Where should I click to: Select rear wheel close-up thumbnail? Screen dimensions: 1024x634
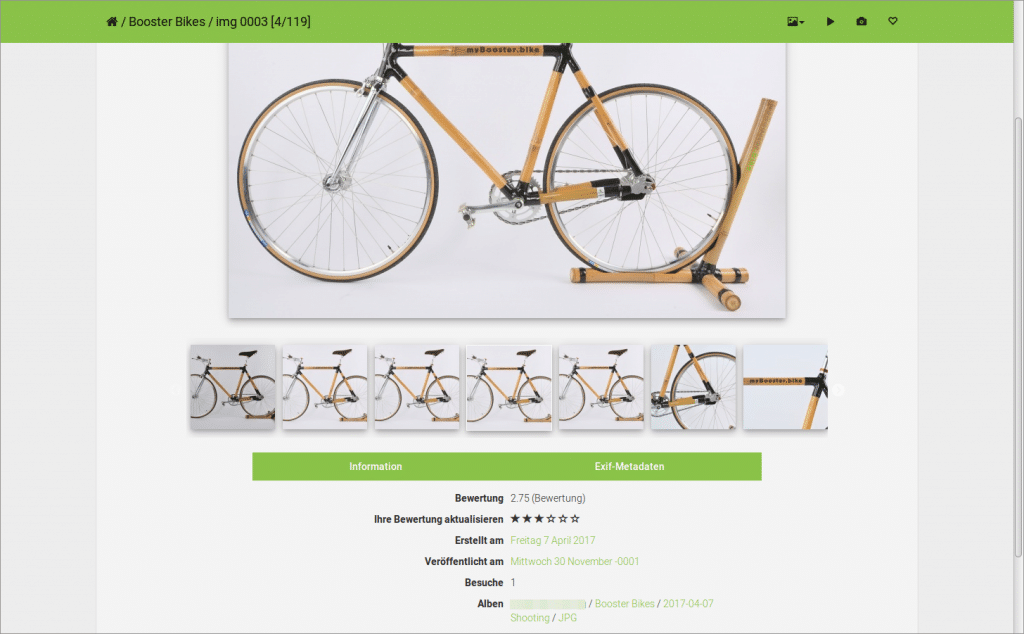pyautogui.click(x=694, y=387)
